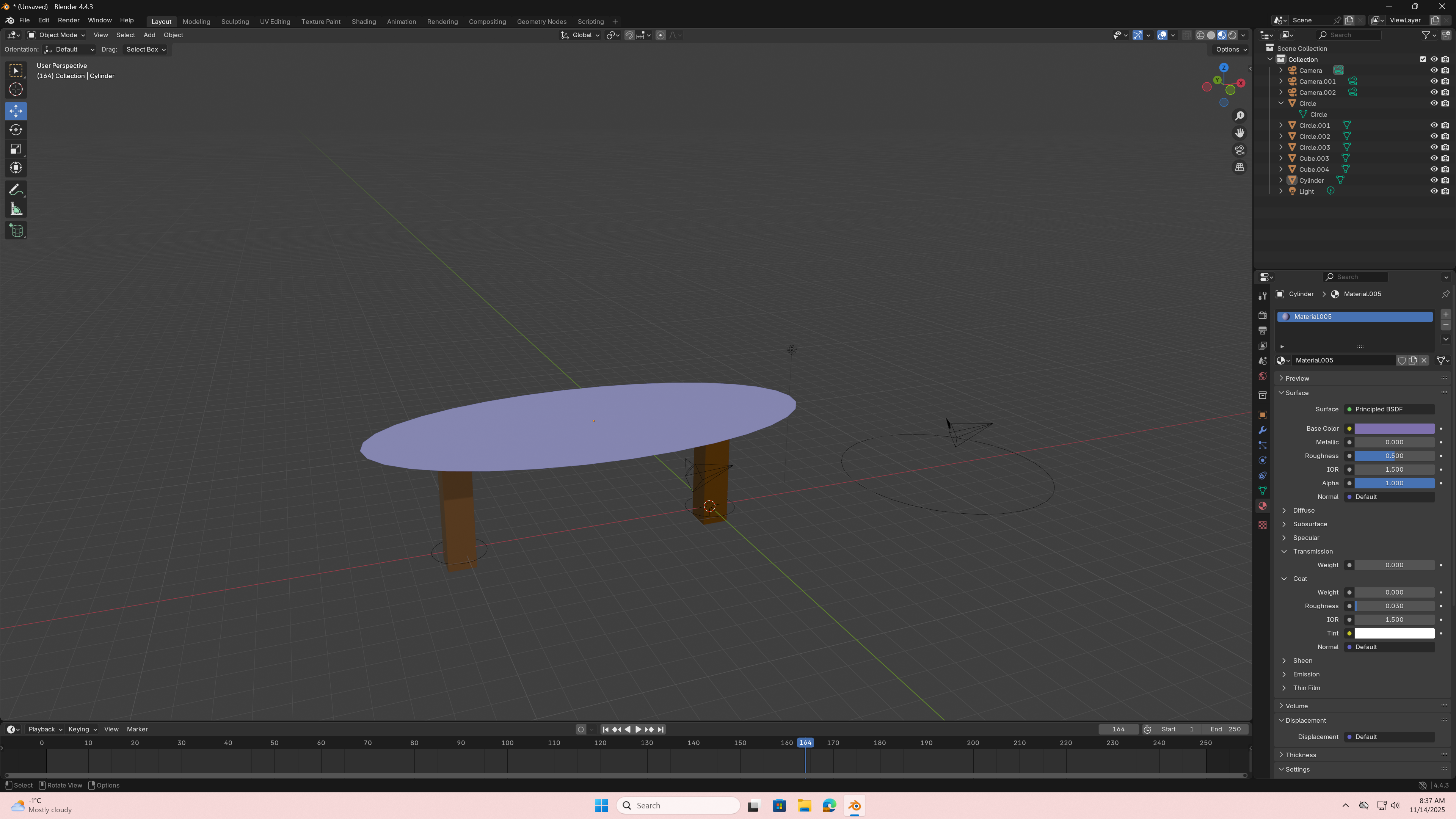1456x819 pixels.
Task: Toggle camera view using the viewport camera icon
Action: (1239, 151)
